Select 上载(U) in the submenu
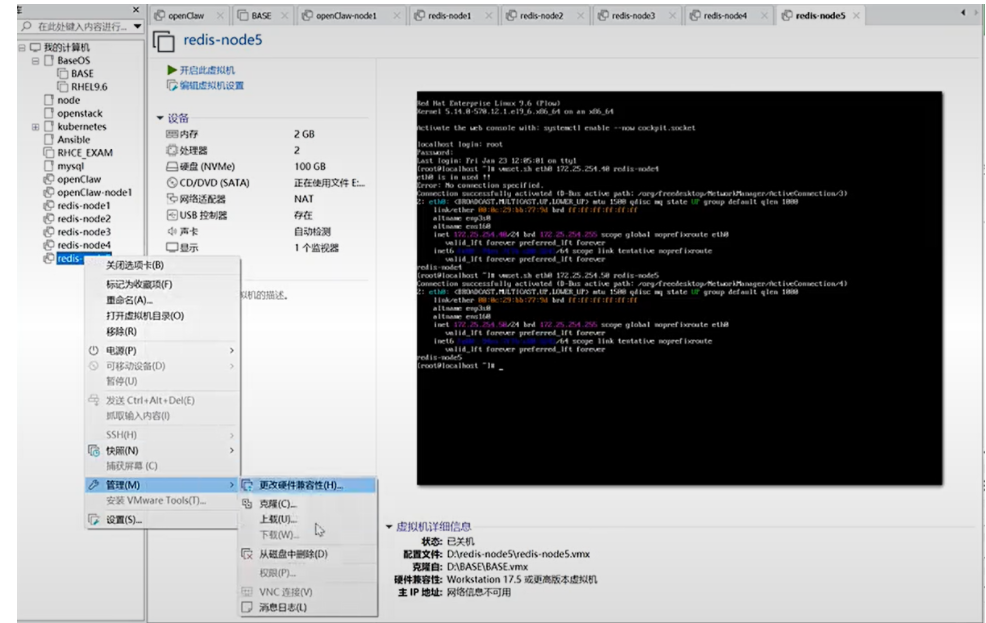The height and width of the screenshot is (623, 986). coord(278,519)
